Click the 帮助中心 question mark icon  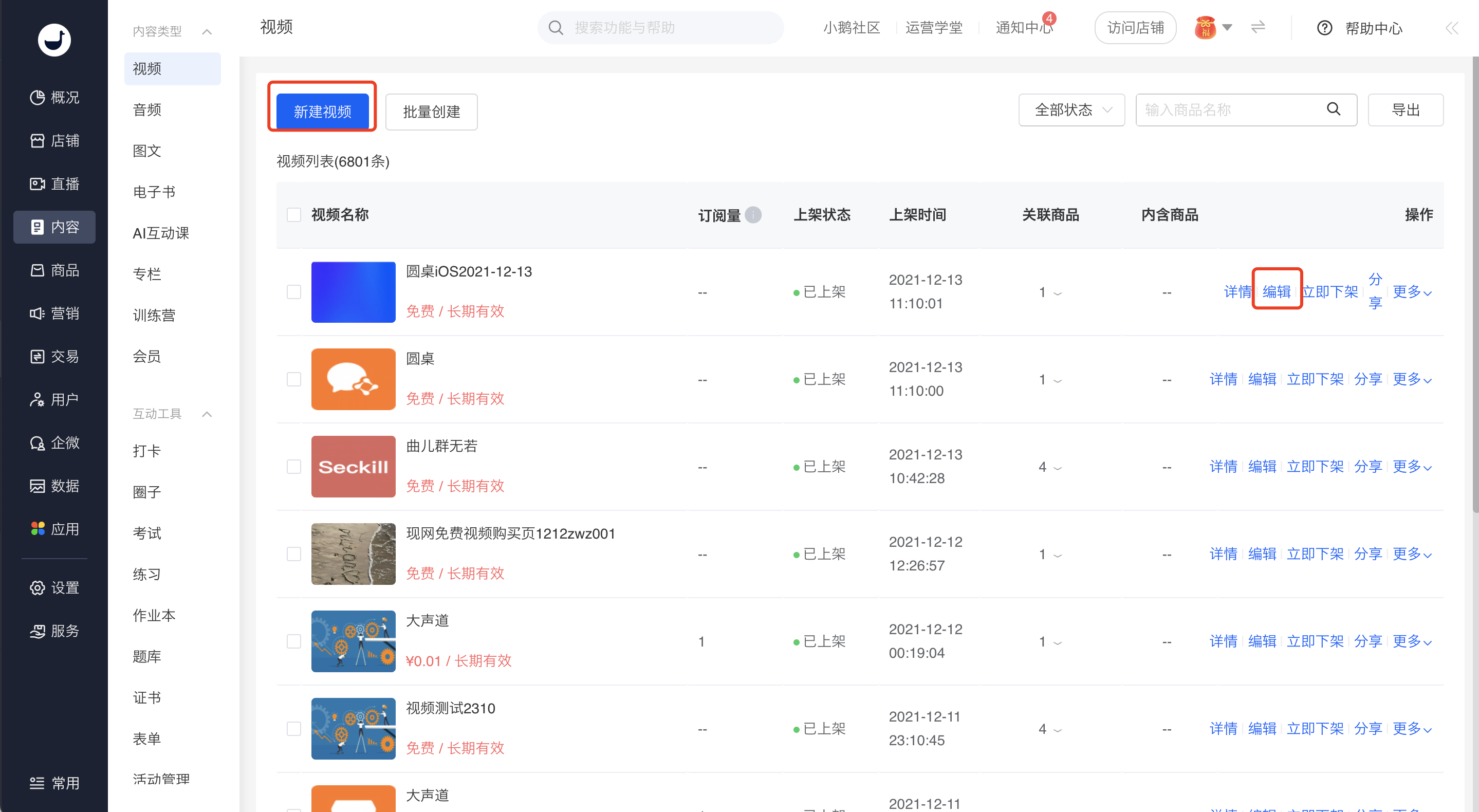(x=1324, y=28)
